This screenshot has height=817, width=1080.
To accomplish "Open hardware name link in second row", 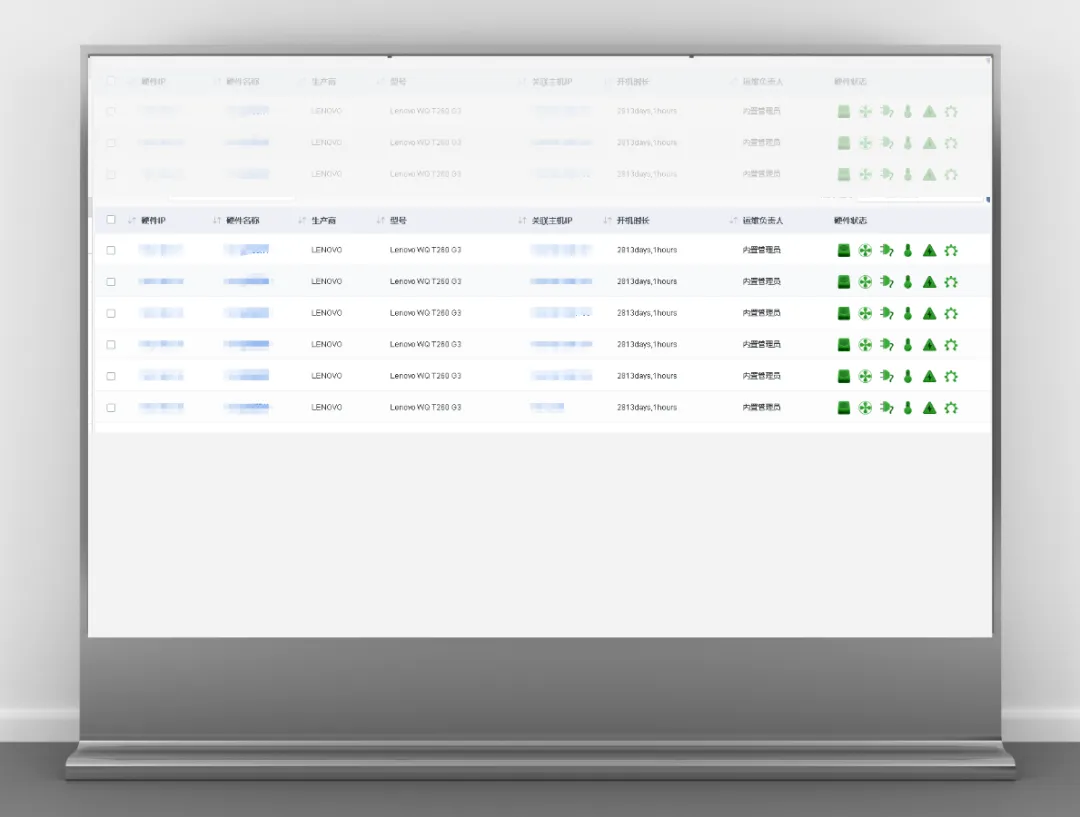I will tap(247, 281).
